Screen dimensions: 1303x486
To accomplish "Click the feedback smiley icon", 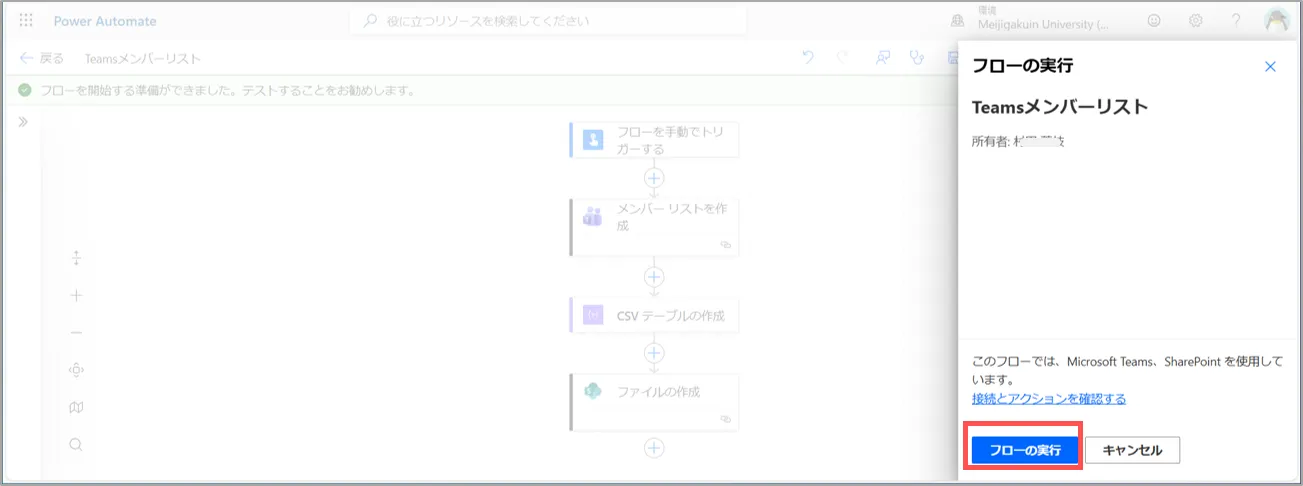I will tap(1154, 21).
